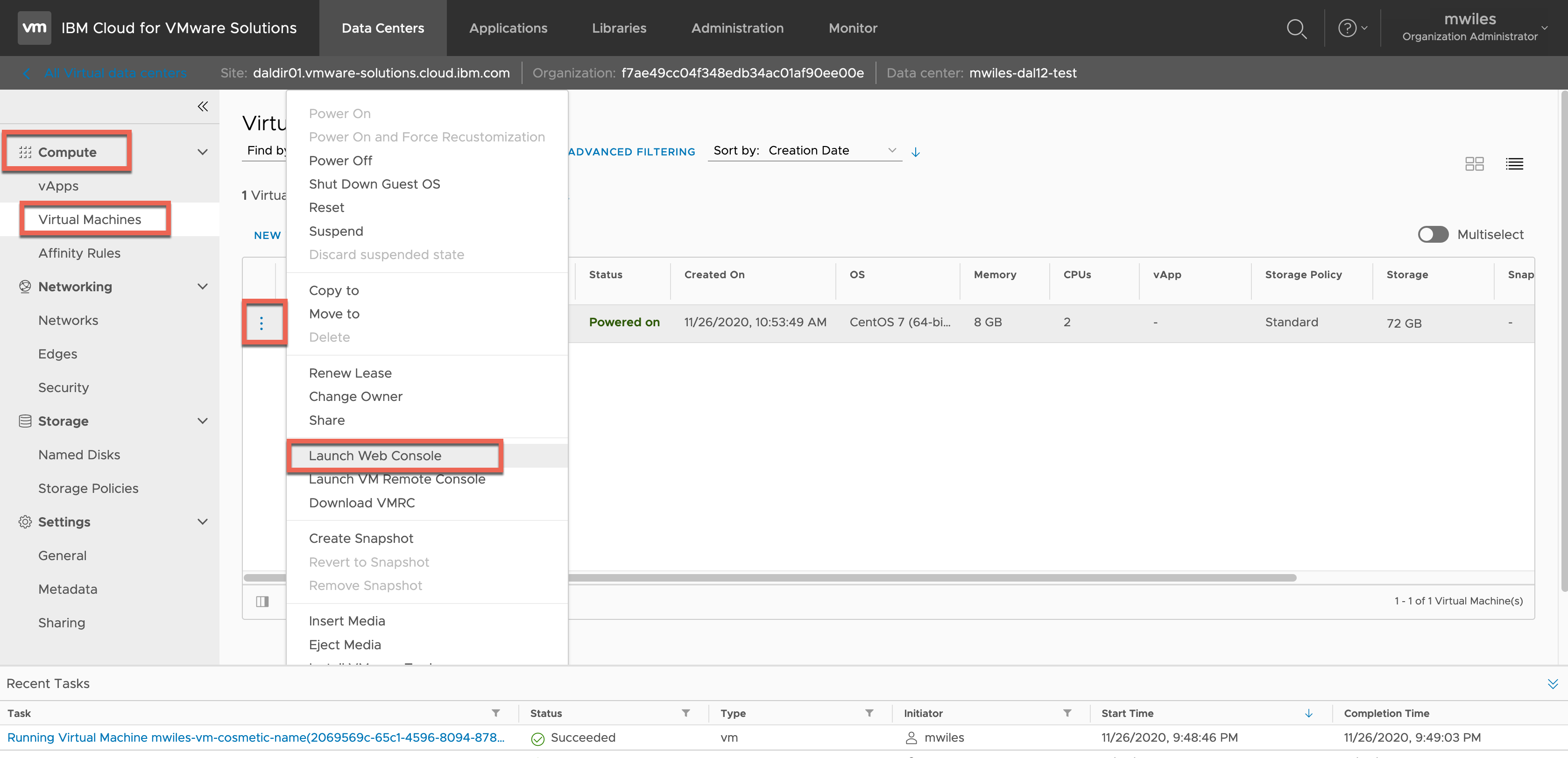The image size is (1568, 758).
Task: Toggle the Multiselect switch
Action: 1433,234
